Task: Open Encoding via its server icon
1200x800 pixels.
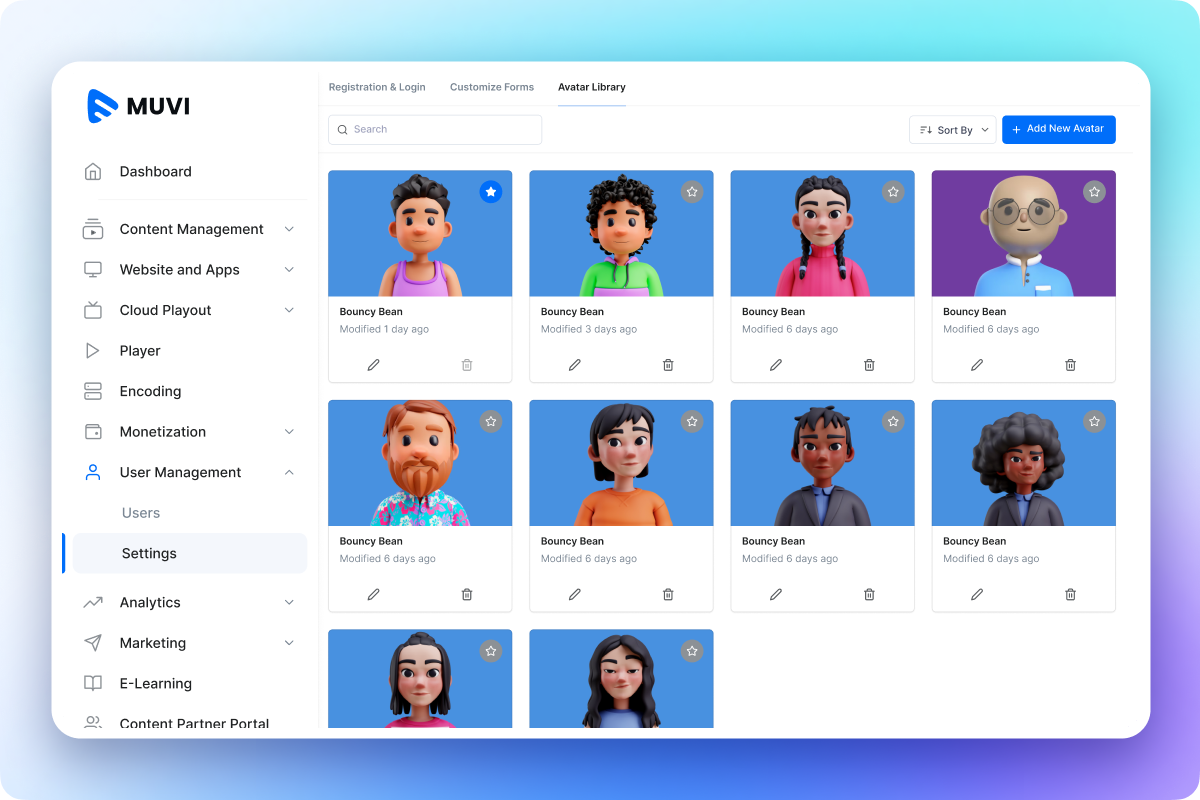Action: (x=93, y=391)
